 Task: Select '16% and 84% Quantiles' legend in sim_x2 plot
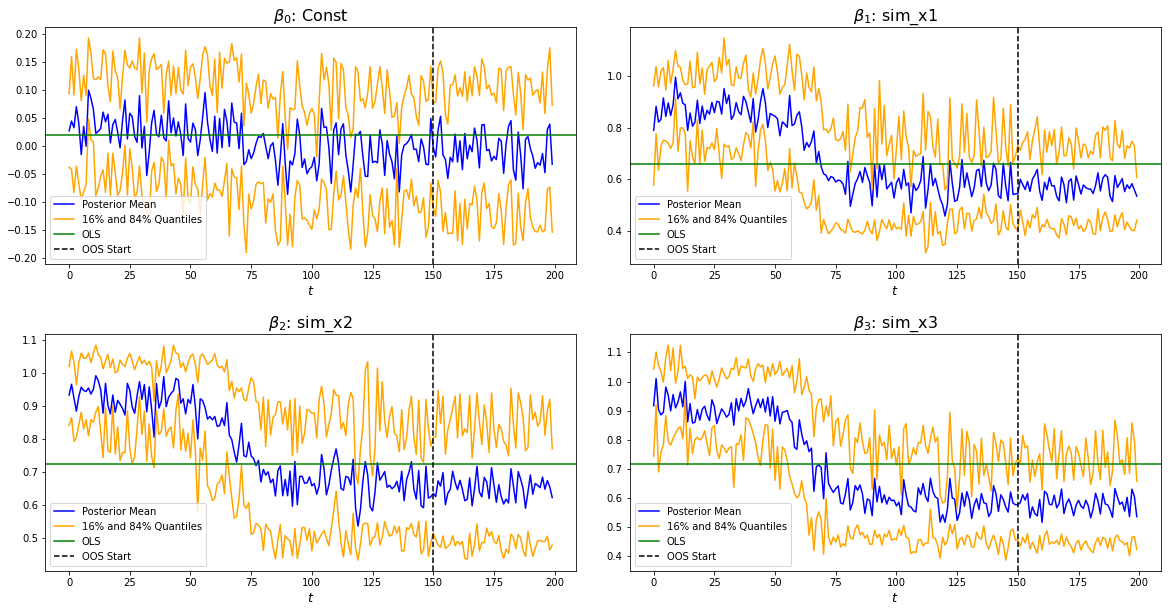127,526
